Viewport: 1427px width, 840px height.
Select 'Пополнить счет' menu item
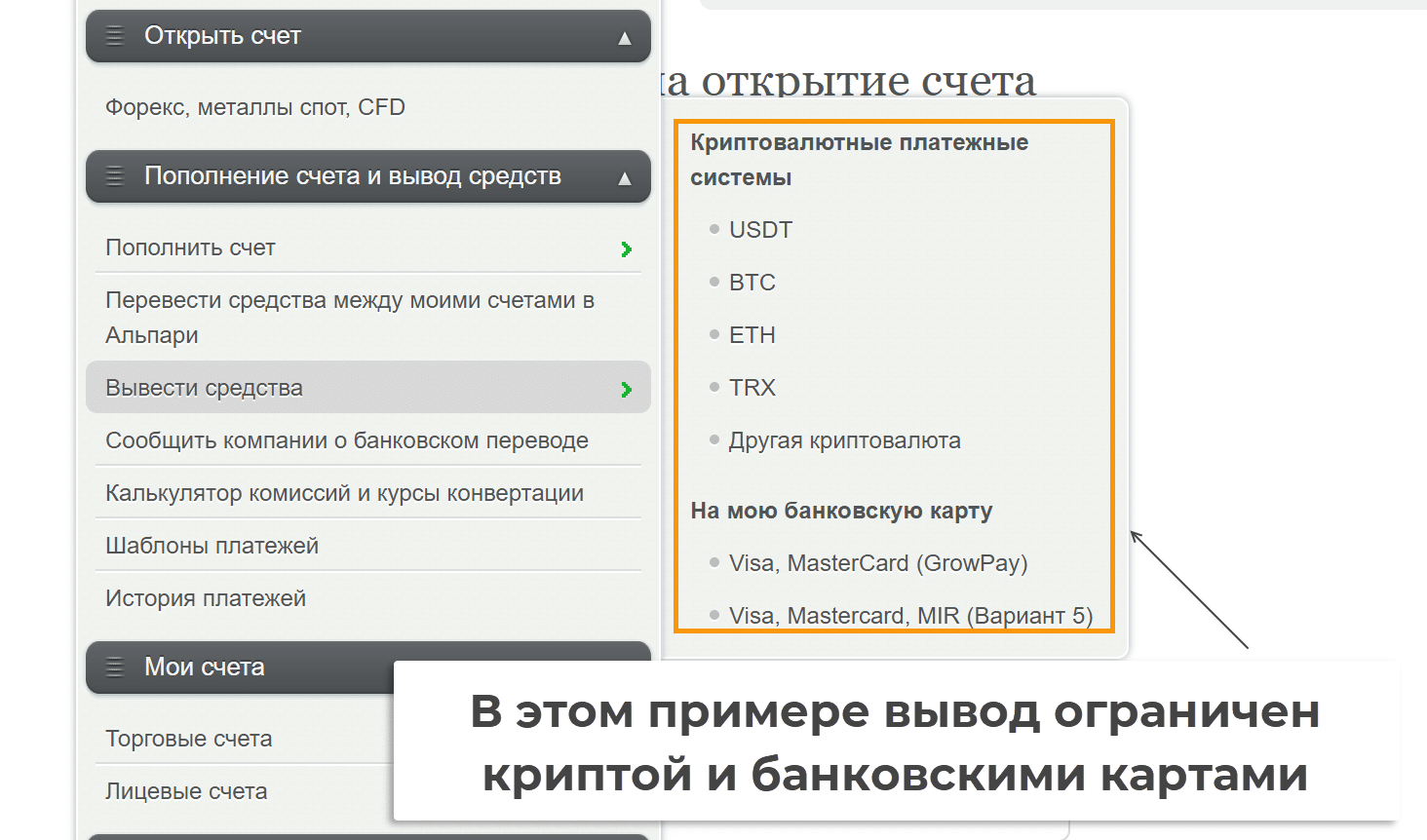pos(190,248)
